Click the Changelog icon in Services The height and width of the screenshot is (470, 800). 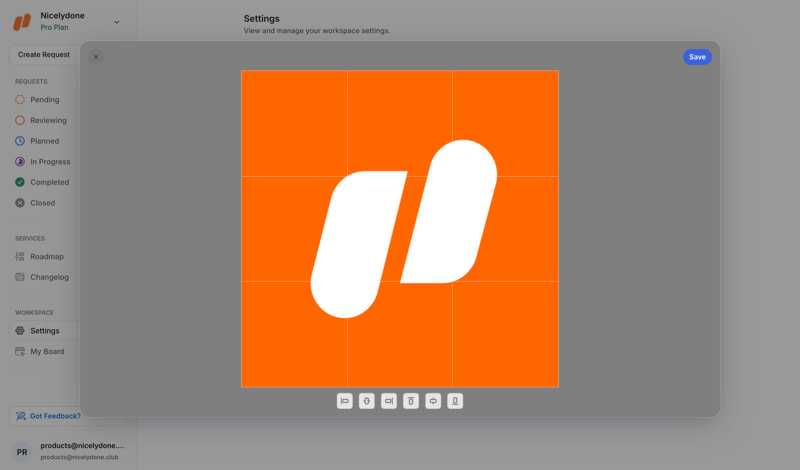click(20, 277)
